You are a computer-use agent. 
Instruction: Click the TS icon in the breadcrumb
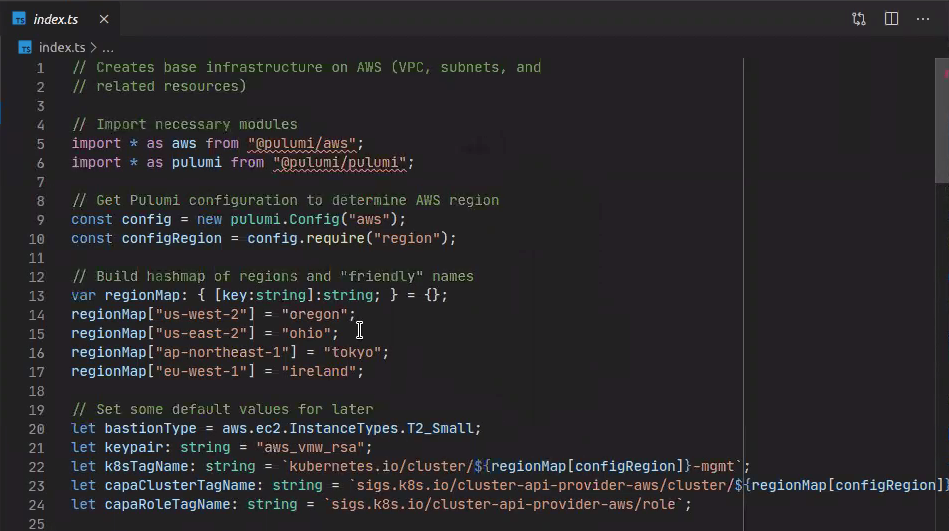(26, 47)
